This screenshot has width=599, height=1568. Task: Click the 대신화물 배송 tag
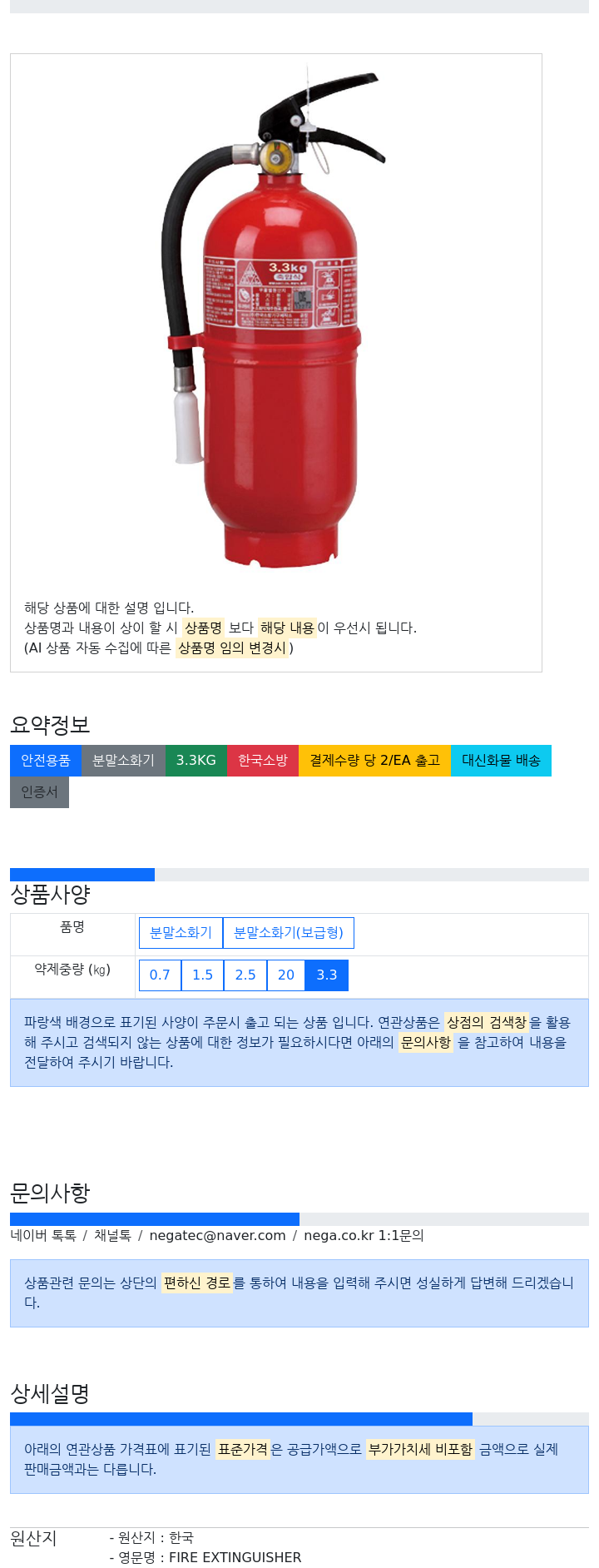pyautogui.click(x=501, y=761)
